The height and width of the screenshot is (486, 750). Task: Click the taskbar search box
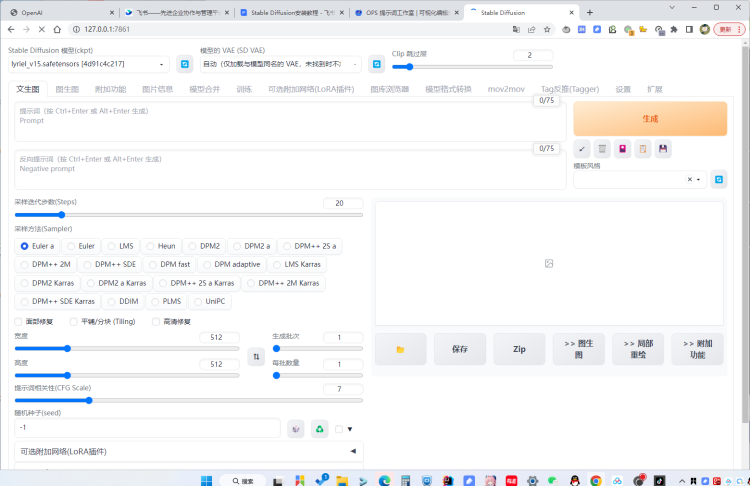(x=243, y=481)
